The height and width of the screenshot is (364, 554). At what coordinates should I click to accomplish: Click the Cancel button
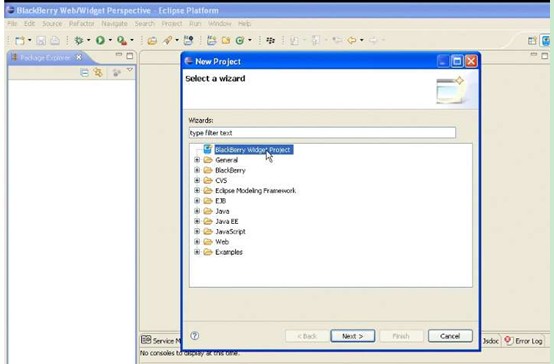tap(450, 336)
